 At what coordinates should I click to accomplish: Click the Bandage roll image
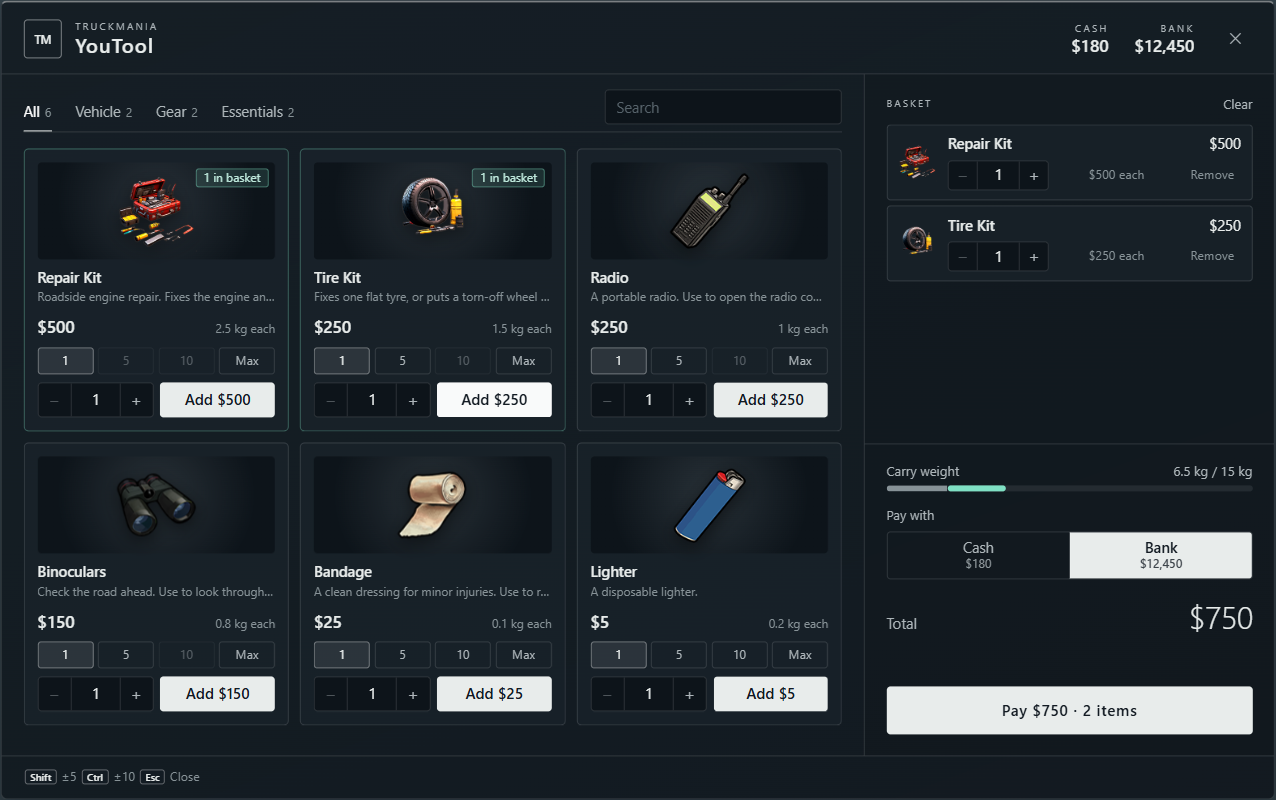pyautogui.click(x=432, y=505)
